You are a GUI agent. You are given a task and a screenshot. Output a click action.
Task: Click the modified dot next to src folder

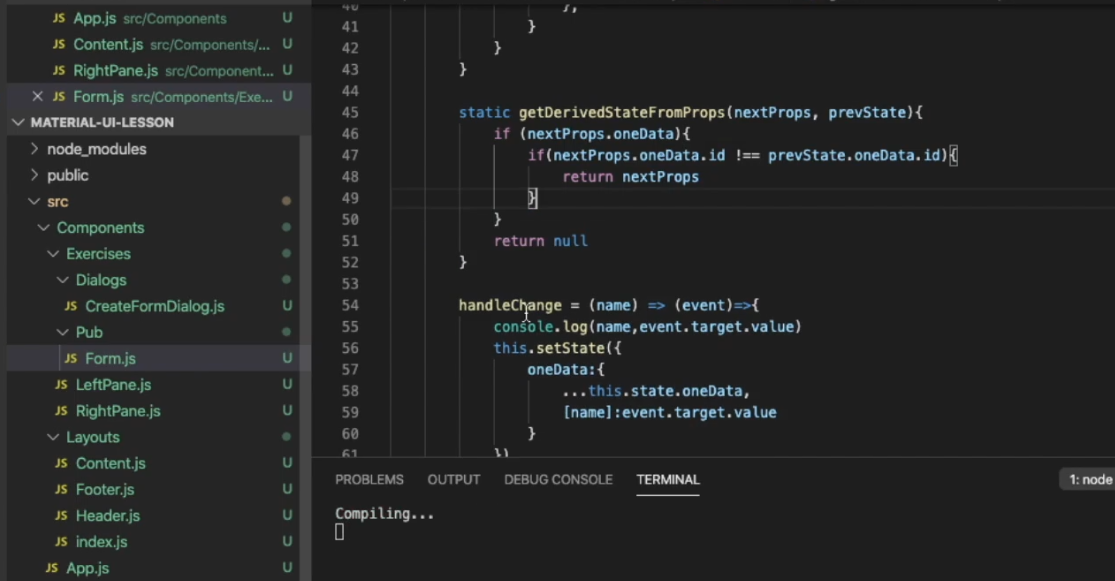(286, 201)
